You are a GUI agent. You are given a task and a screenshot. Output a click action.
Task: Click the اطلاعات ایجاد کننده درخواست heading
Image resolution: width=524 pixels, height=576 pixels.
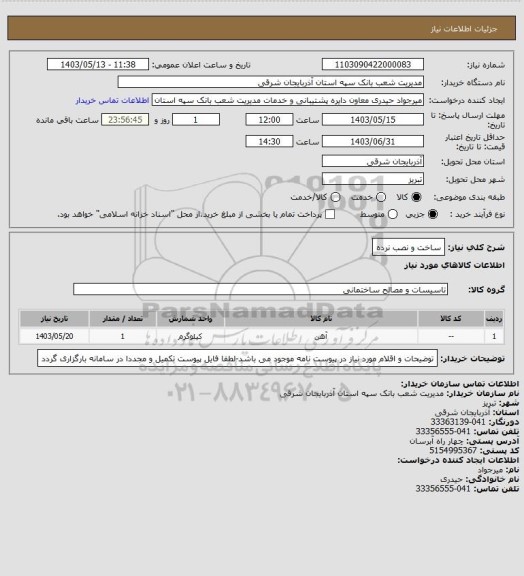click(x=458, y=460)
